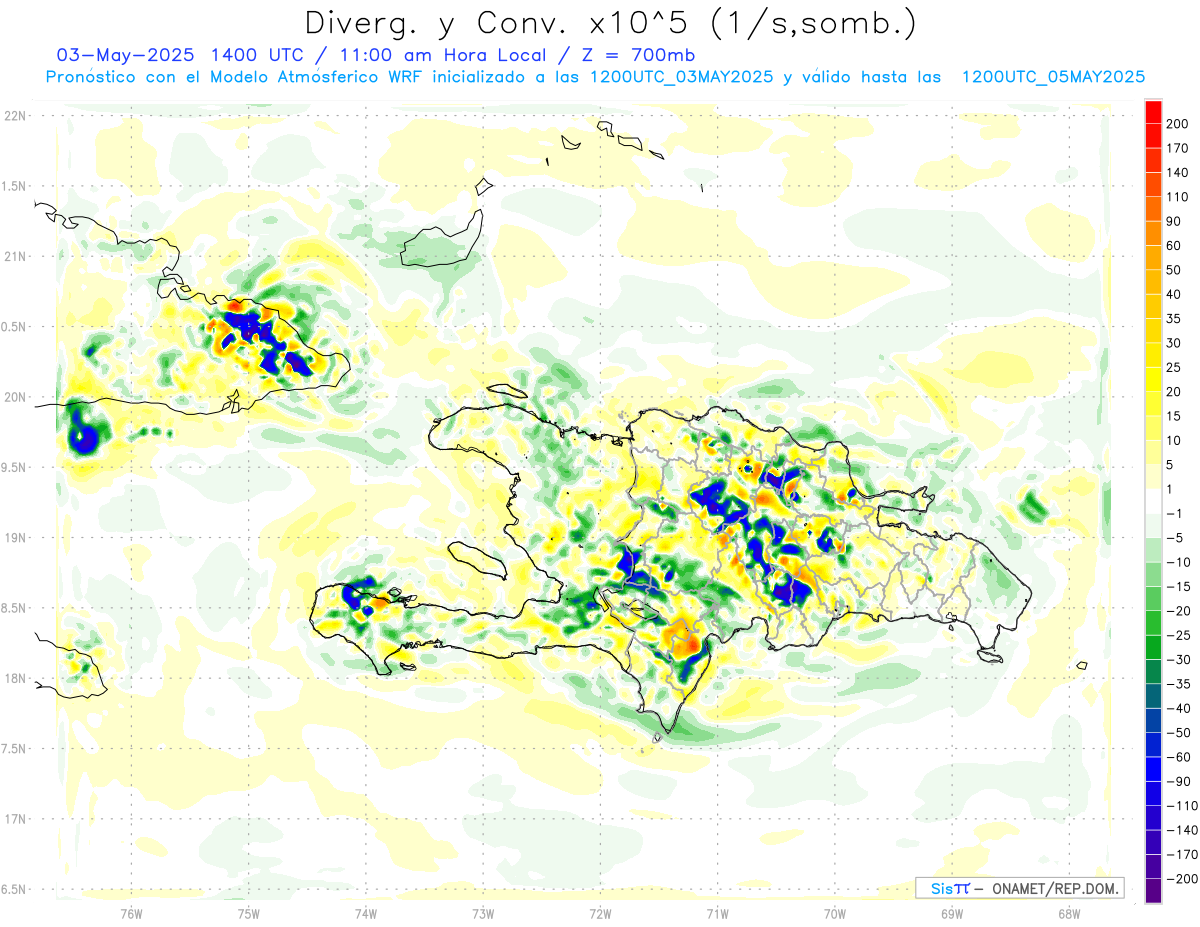Viewport: 1200px width, 927px height.
Task: Click the '-140' colorbar value
Action: 1181,830
